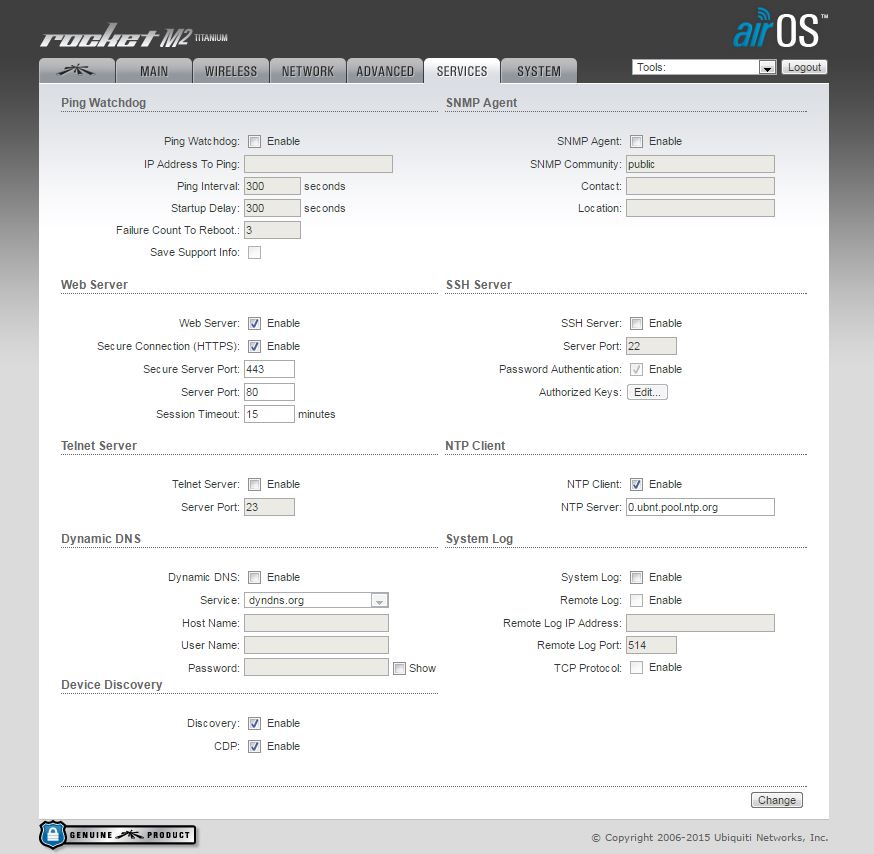874x854 pixels.
Task: Switch to the MAIN tab
Action: 154,71
